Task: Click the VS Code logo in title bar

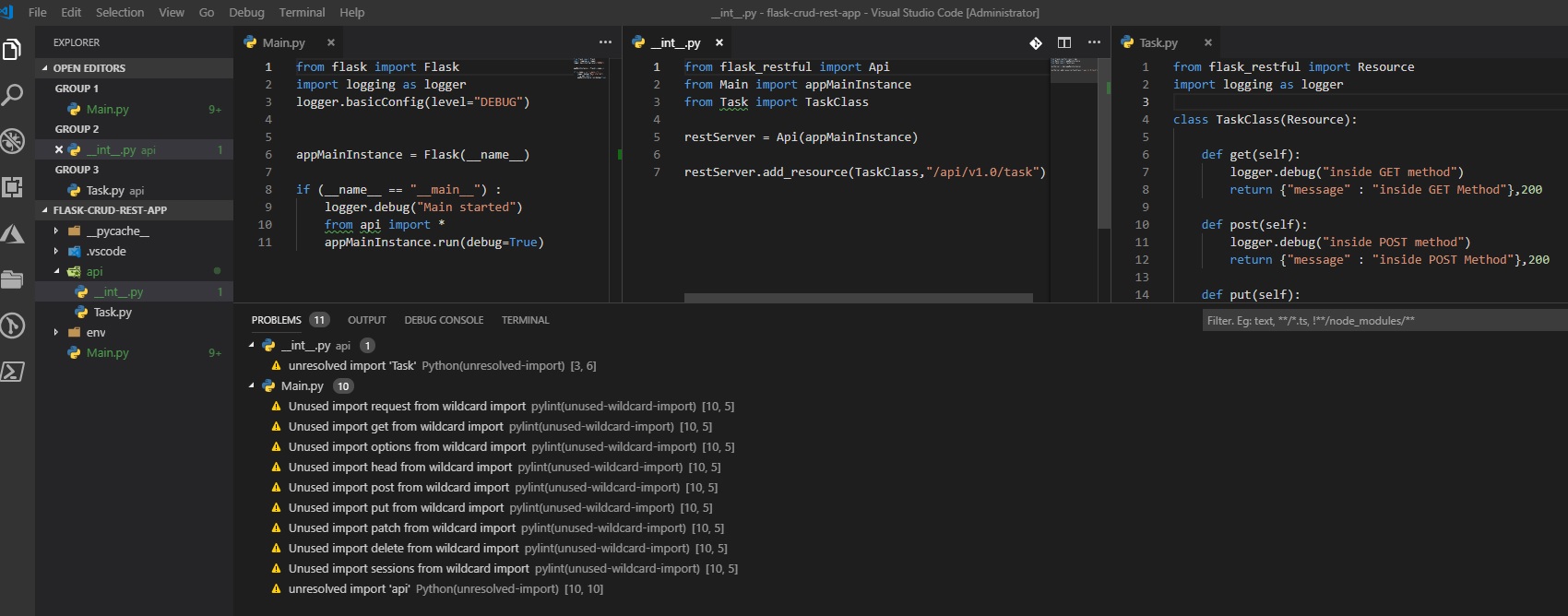Action: 7,12
